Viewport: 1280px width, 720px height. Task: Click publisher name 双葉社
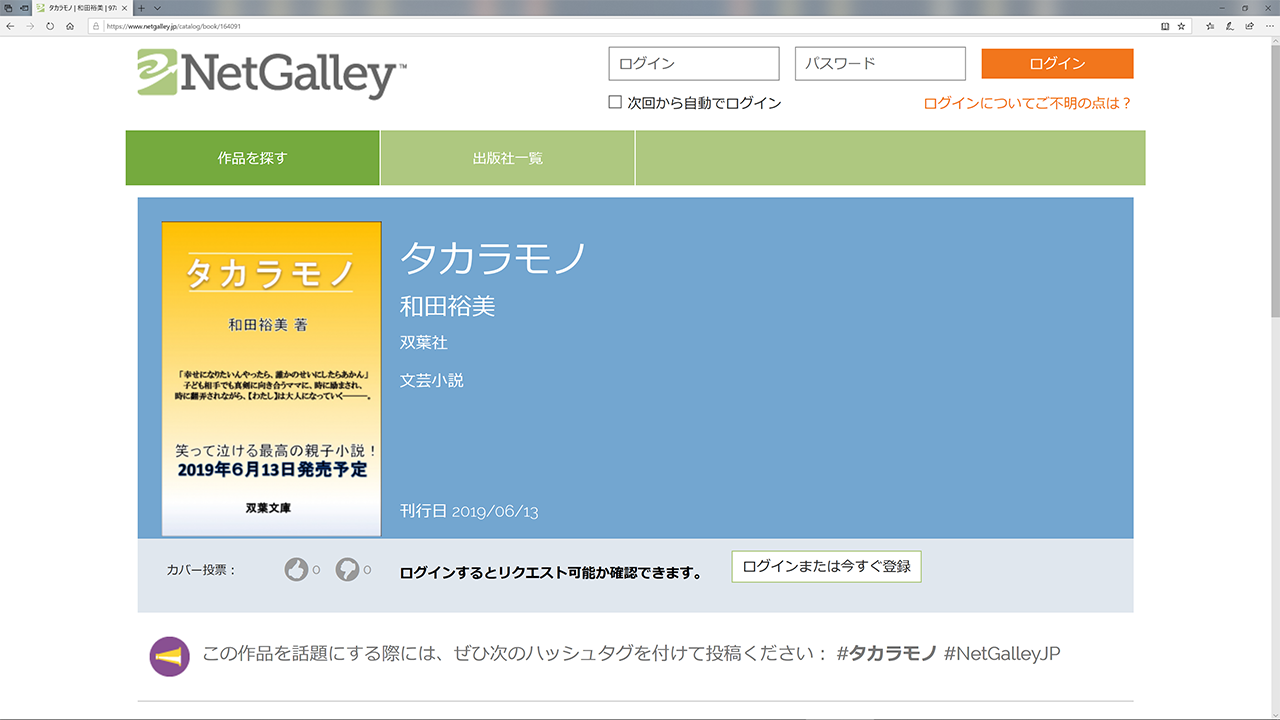tap(424, 342)
